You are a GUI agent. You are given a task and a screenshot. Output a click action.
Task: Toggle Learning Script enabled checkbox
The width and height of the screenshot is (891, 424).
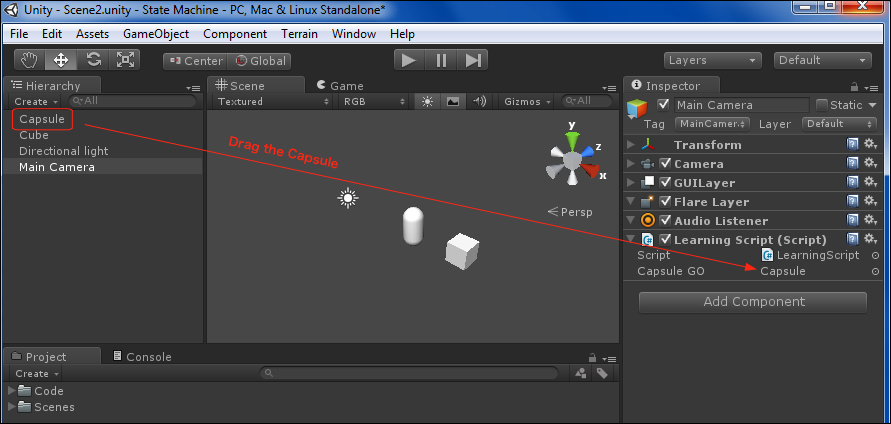tap(665, 240)
